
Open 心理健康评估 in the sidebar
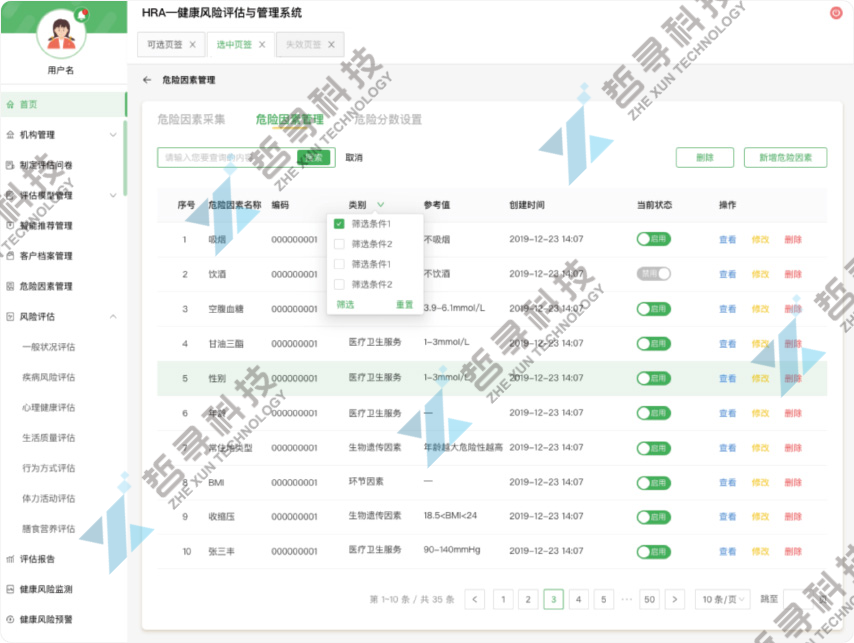(48, 407)
